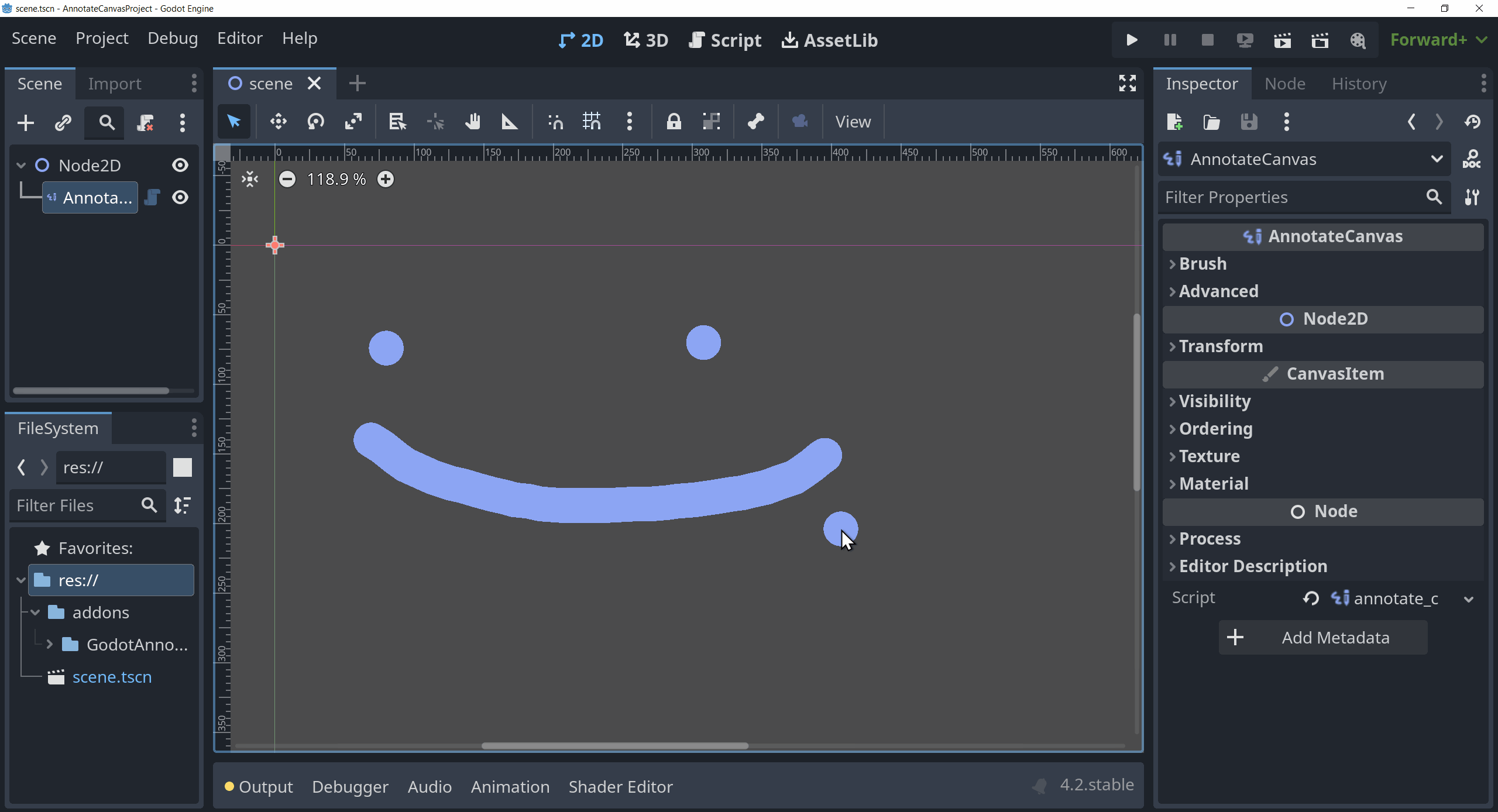Expand the Brush properties section
This screenshot has height=812, width=1498.
point(1200,263)
